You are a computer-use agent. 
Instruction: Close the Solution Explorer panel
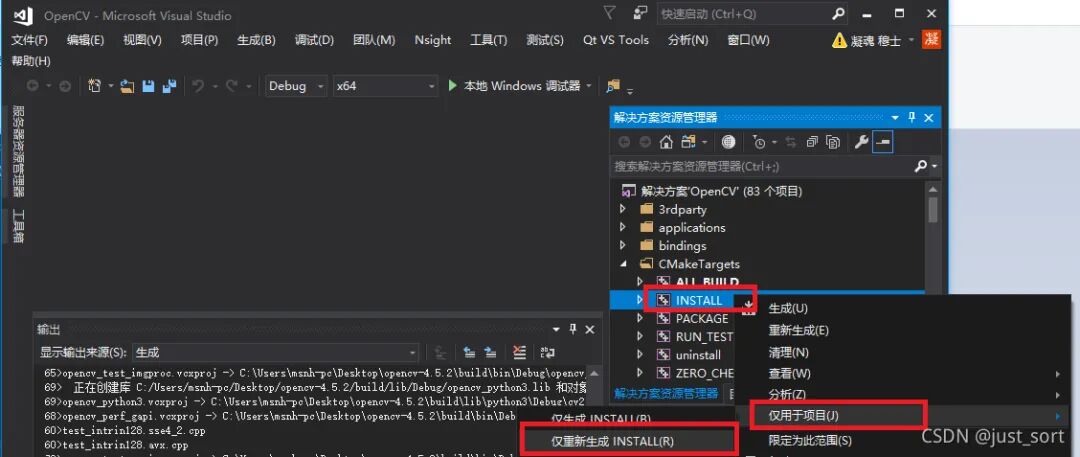(x=928, y=118)
